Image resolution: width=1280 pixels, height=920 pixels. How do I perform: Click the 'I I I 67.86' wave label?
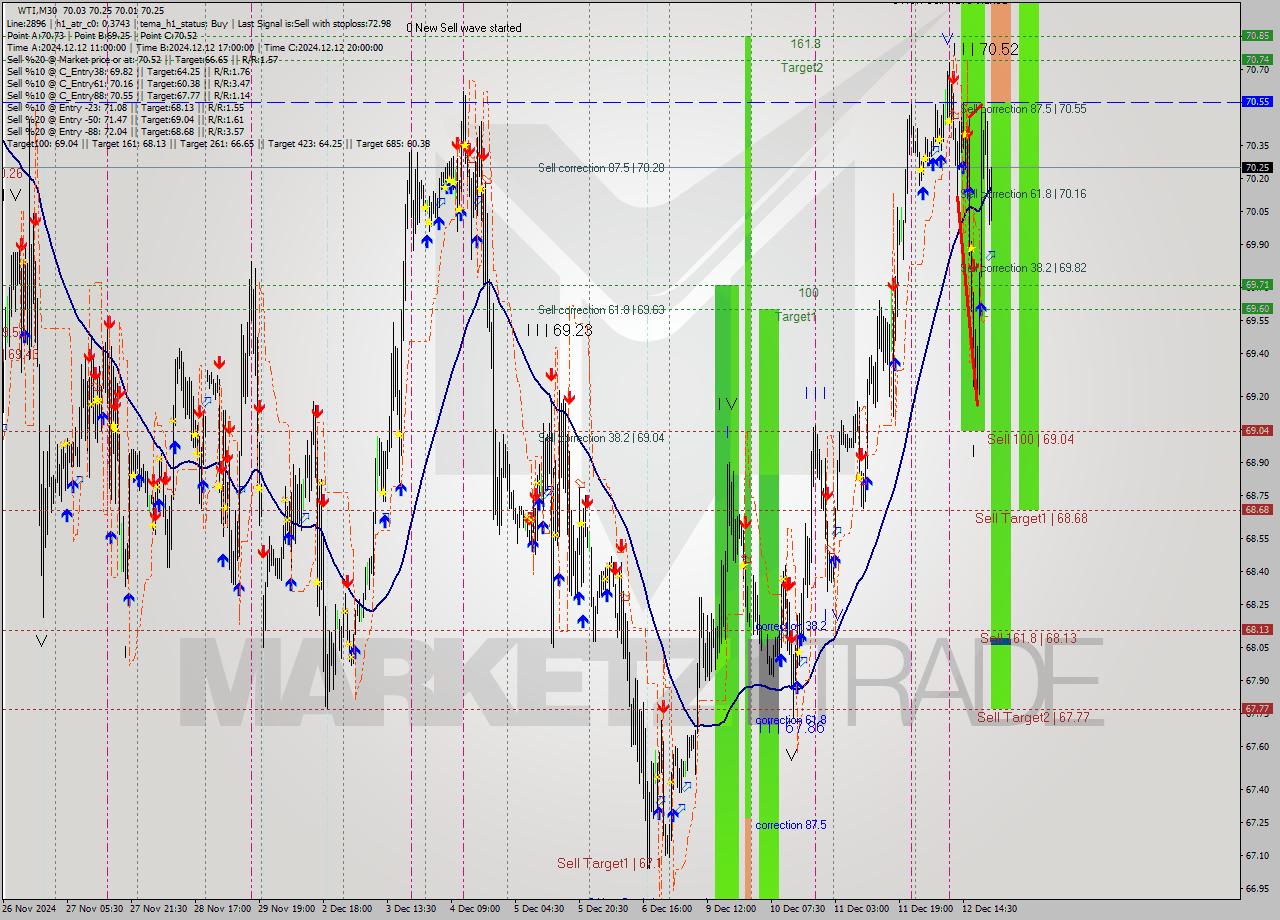(x=791, y=727)
